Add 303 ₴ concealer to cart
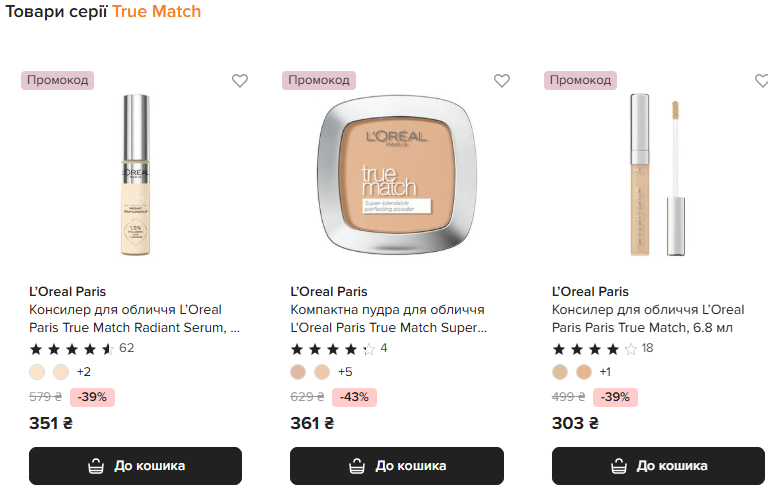768x492 pixels. coord(658,466)
